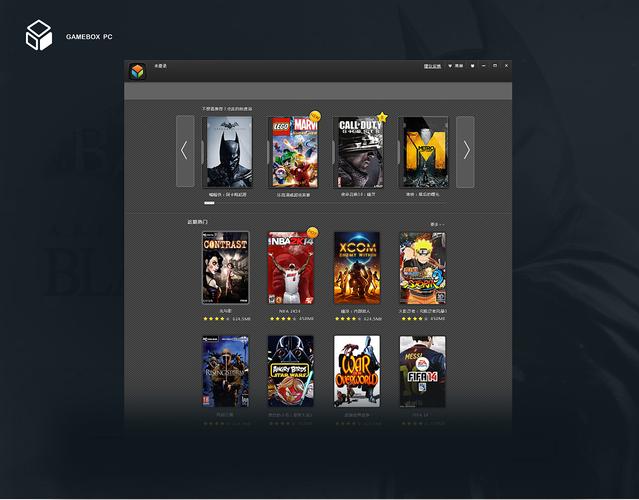This screenshot has width=639, height=500.
Task: Open the Metro Last Light cover
Action: click(x=424, y=152)
